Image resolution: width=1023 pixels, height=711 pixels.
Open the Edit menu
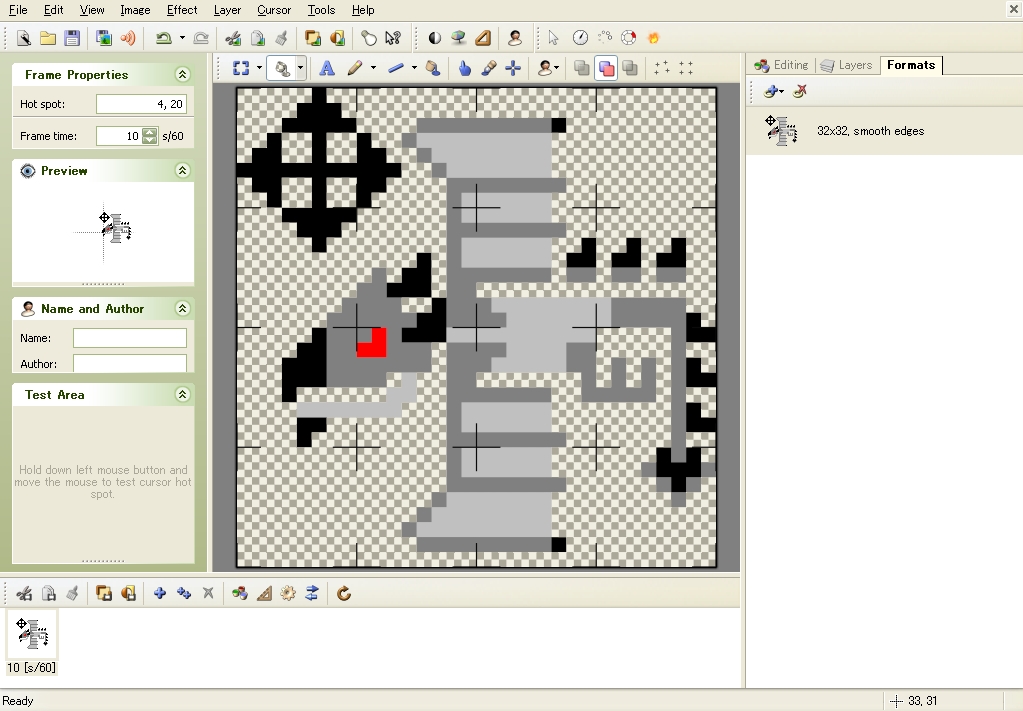point(53,10)
